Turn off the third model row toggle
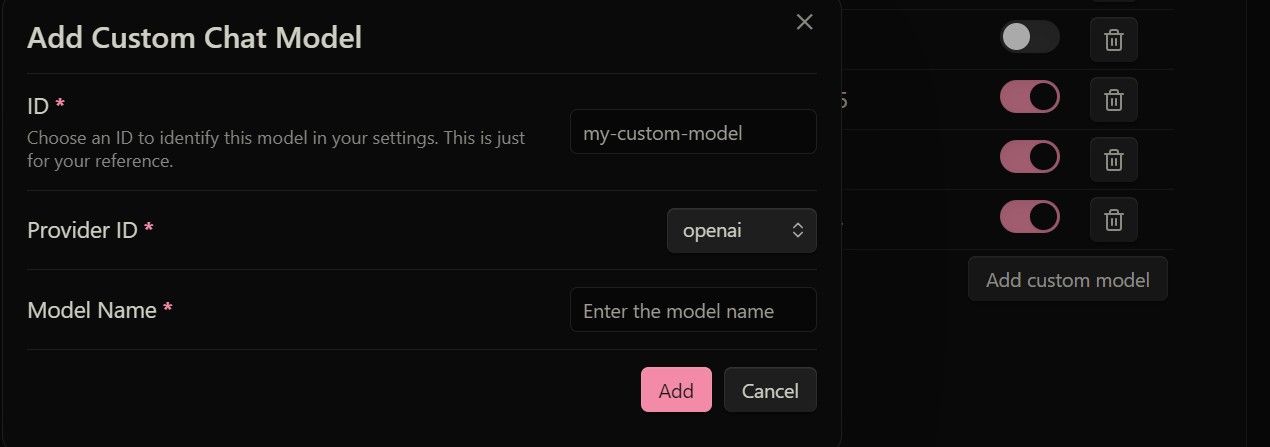 [x=1029, y=157]
